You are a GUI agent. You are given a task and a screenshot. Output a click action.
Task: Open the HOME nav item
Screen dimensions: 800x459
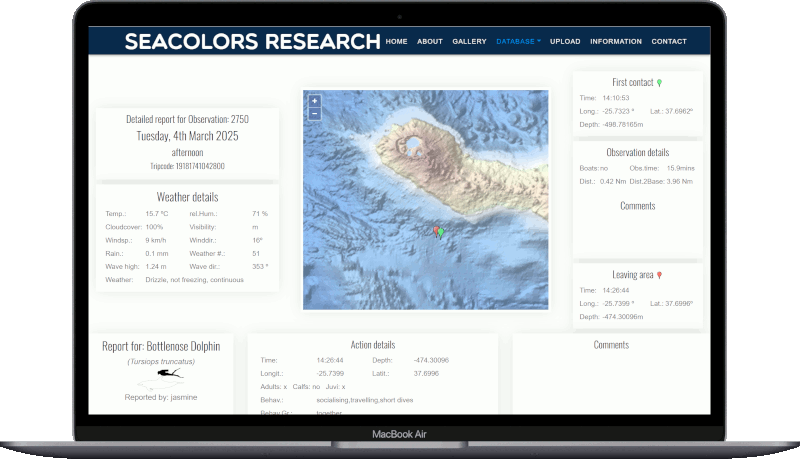coord(396,41)
